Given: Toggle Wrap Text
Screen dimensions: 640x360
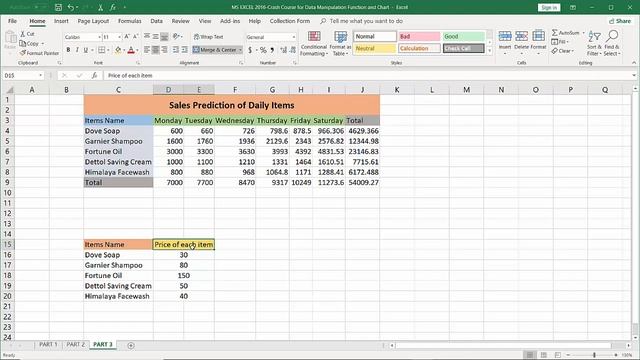Looking at the screenshot, I should tap(208, 37).
